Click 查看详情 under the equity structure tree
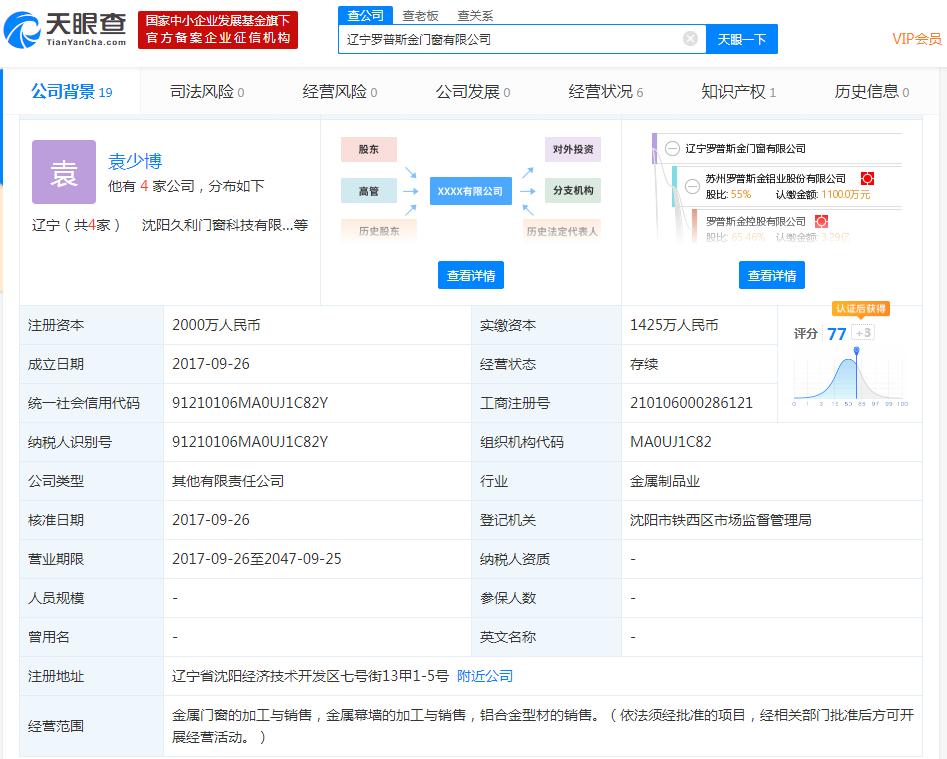The image size is (947, 759). (772, 275)
